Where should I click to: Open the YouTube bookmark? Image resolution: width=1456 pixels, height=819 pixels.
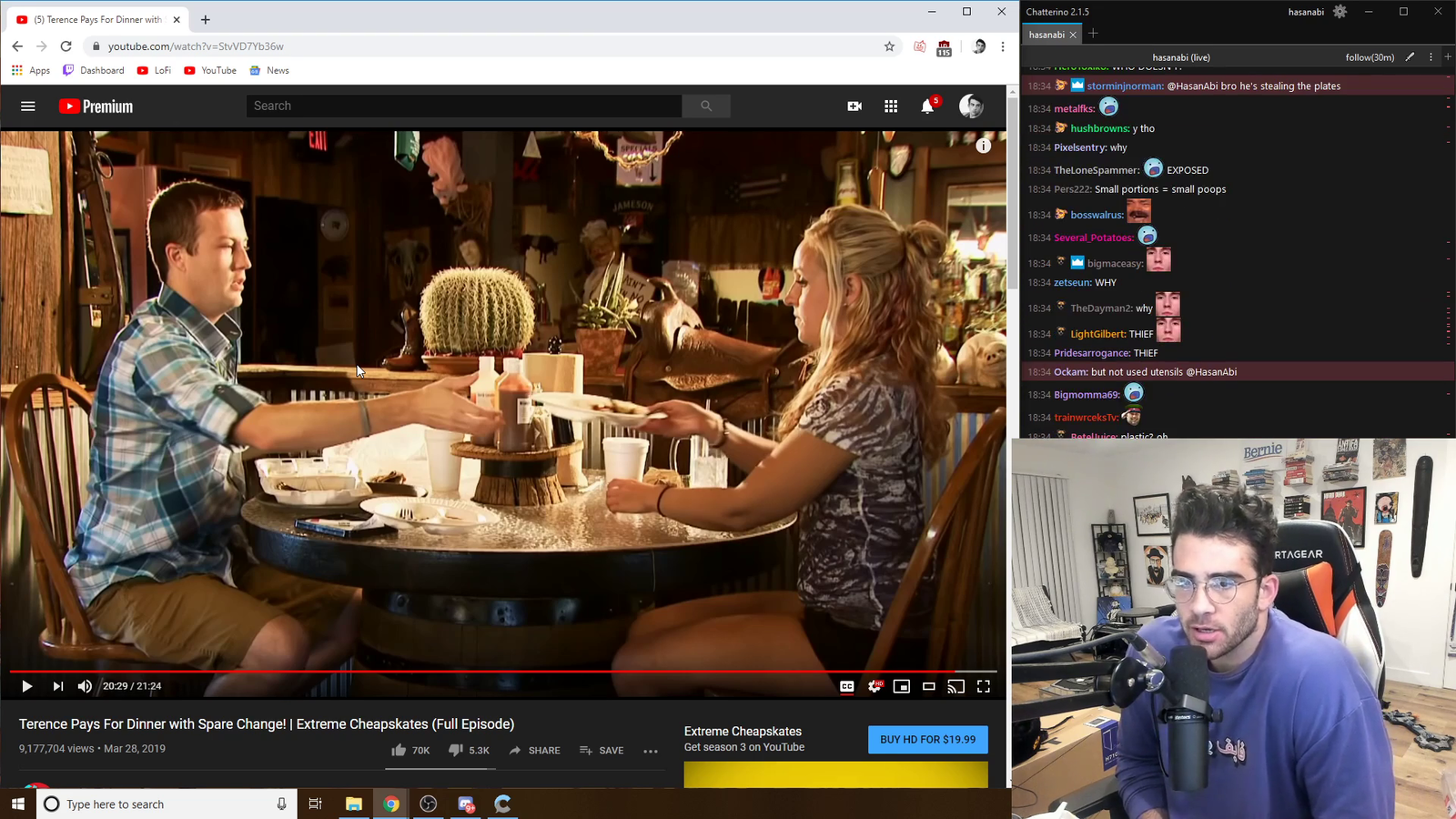click(210, 70)
